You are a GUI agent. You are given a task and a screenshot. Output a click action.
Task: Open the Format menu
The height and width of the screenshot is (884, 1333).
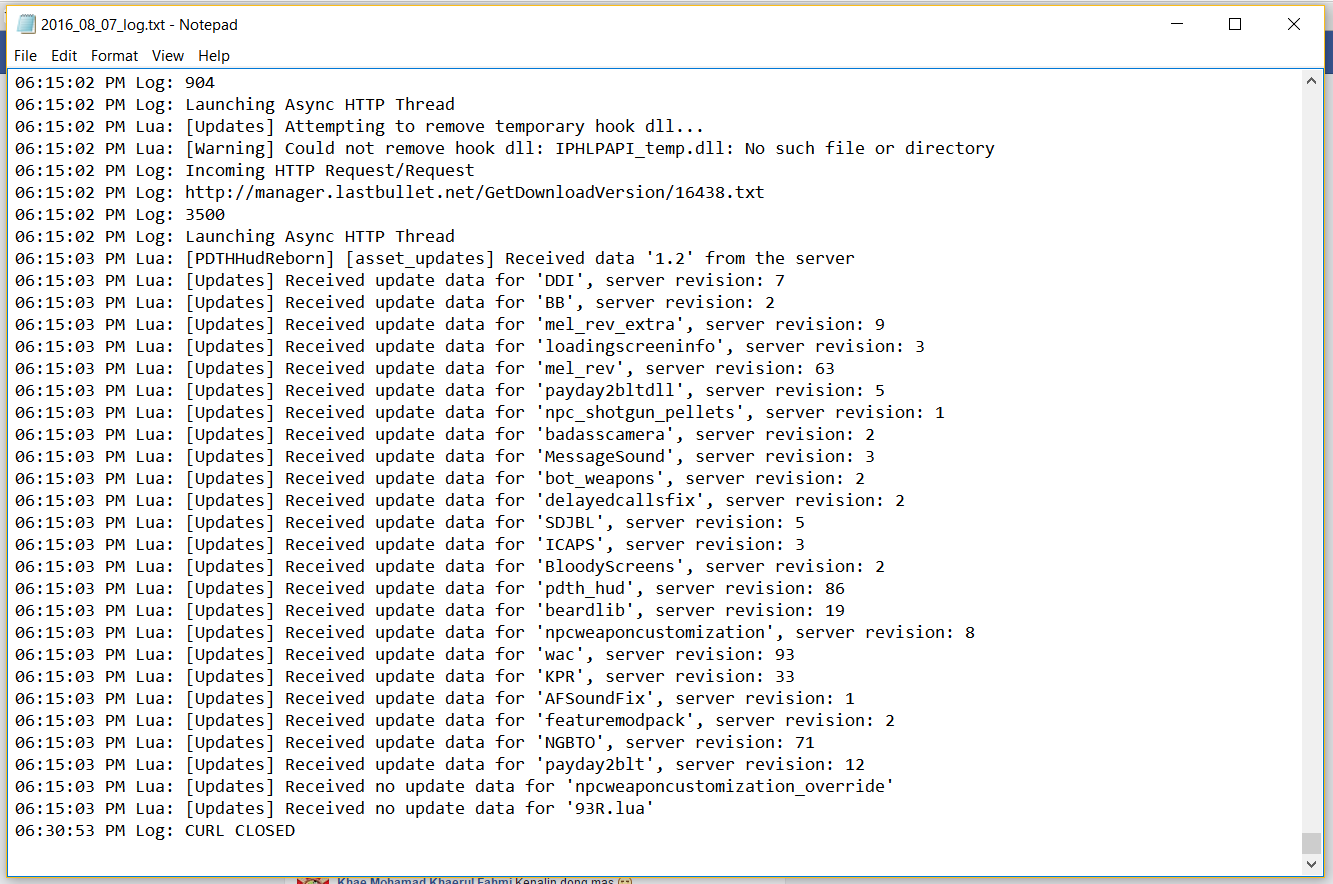tap(114, 56)
